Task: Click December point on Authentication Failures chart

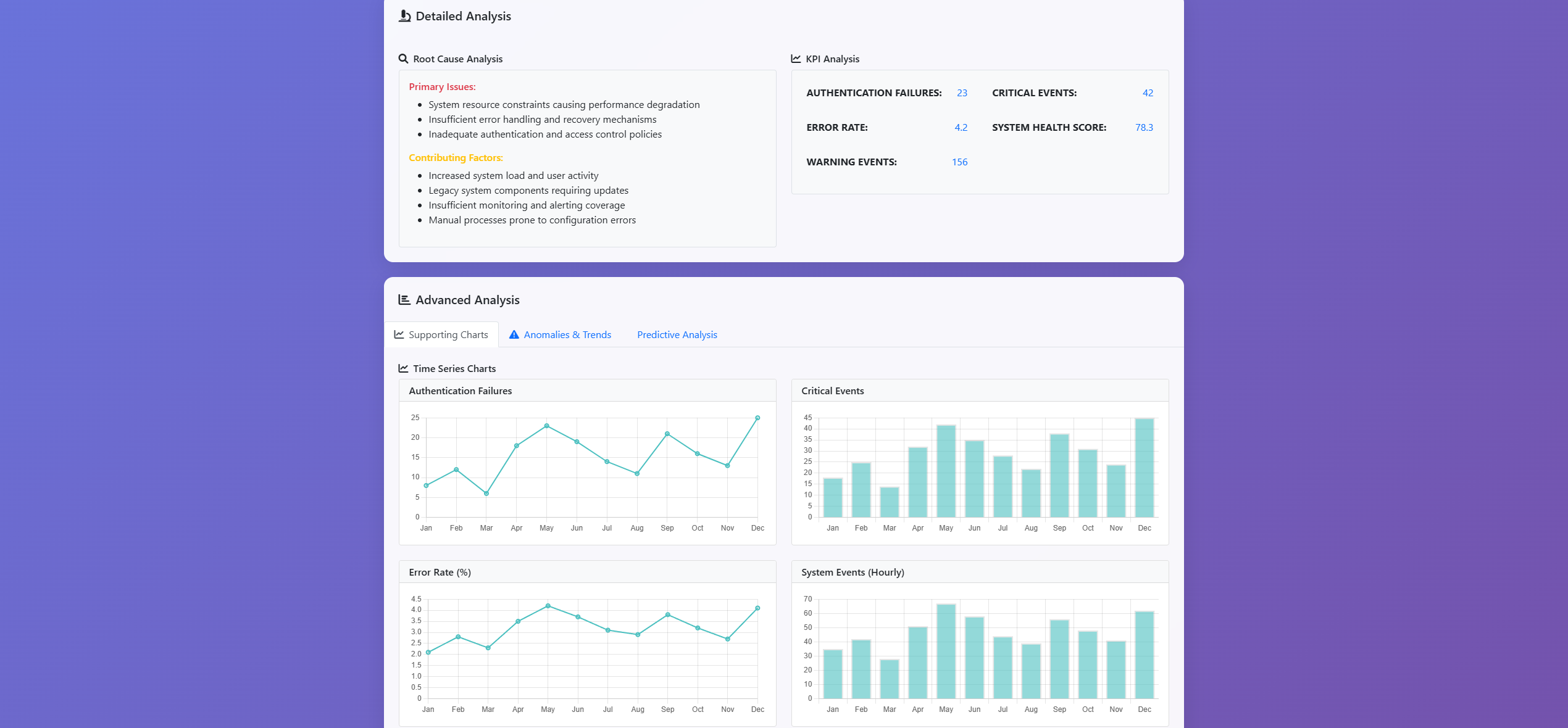Action: 757,418
